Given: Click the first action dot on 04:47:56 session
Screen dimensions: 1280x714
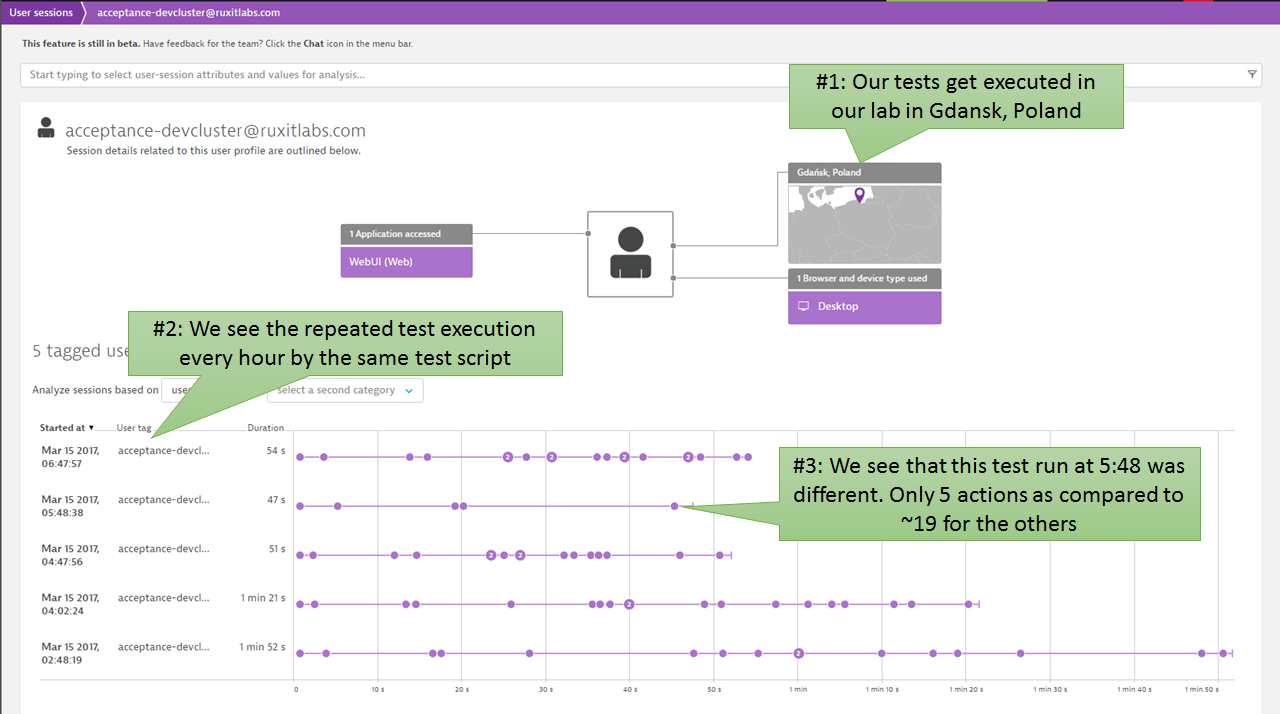Looking at the screenshot, I should [300, 555].
